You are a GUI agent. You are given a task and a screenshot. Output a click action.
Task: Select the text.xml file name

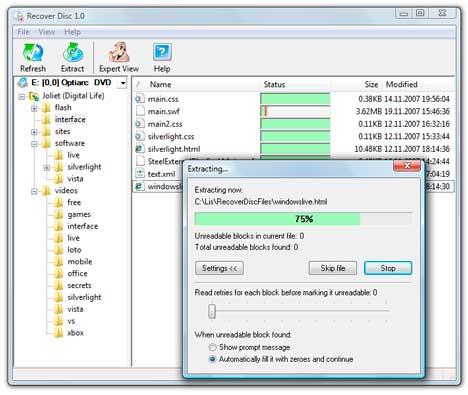click(x=161, y=174)
